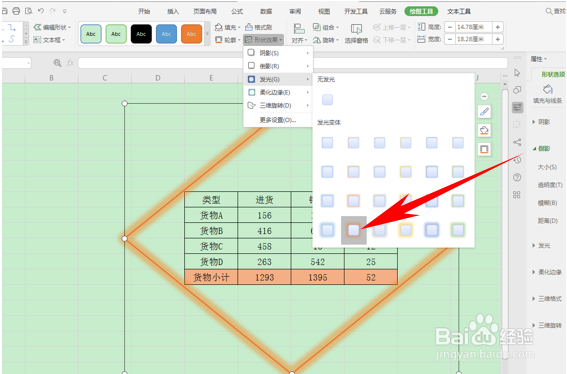Open 阴影(S) shadow submenu
Image resolution: width=567 pixels, height=374 pixels.
click(278, 53)
